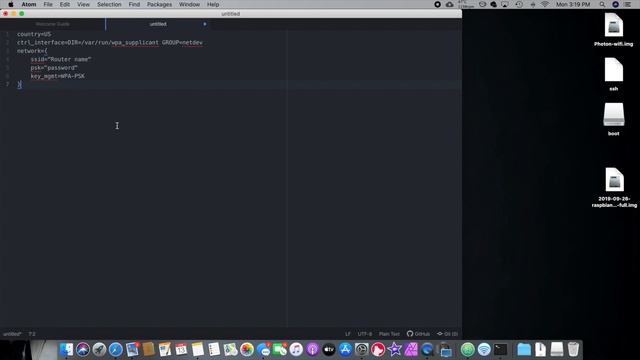Image resolution: width=640 pixels, height=360 pixels.
Task: Click the ssid="Router name" line
Action: [x=61, y=59]
